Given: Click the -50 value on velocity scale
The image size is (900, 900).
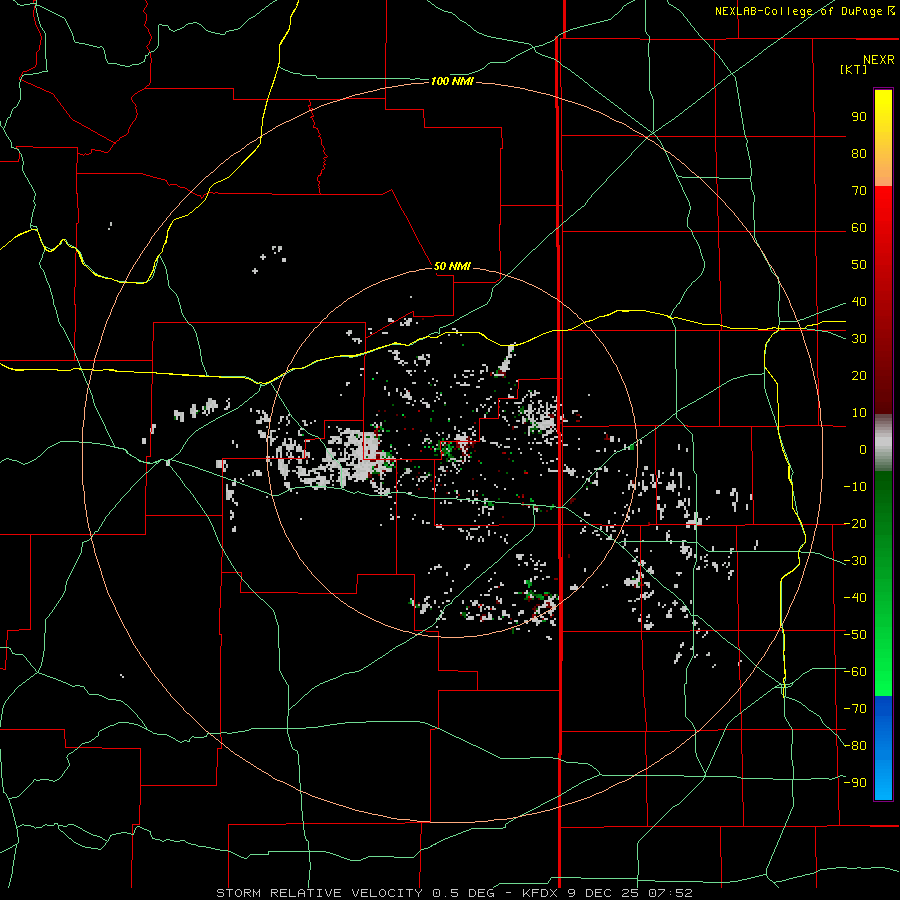Looking at the screenshot, I should (855, 635).
